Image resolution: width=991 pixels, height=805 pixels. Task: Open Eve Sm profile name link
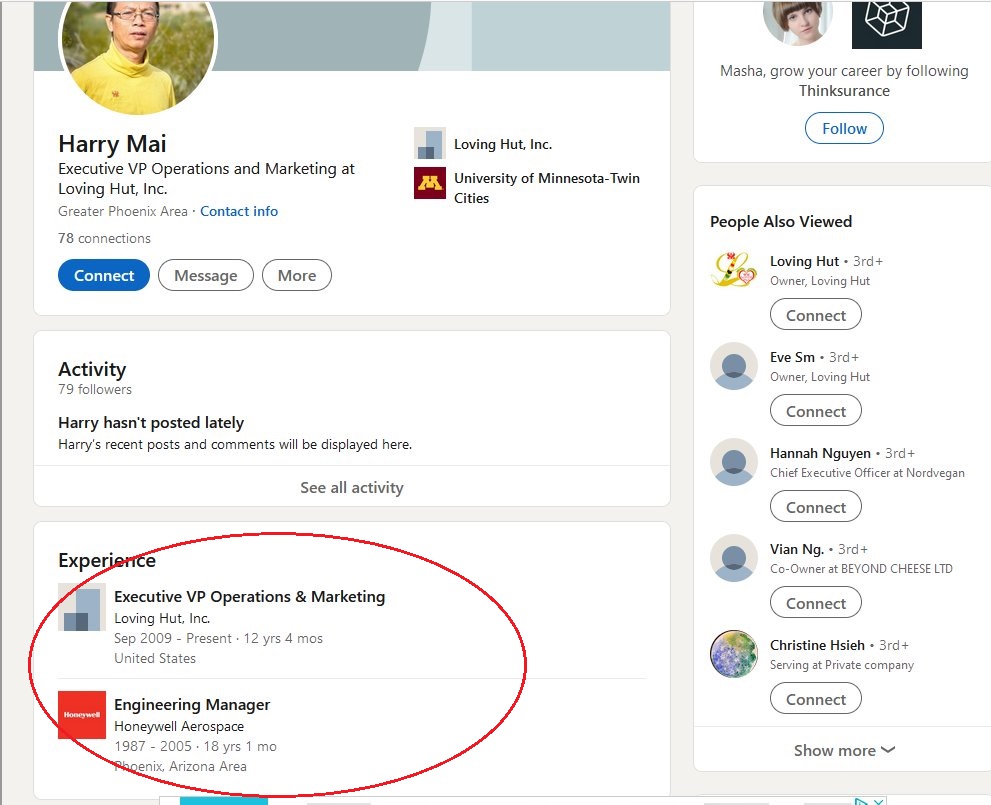click(792, 357)
